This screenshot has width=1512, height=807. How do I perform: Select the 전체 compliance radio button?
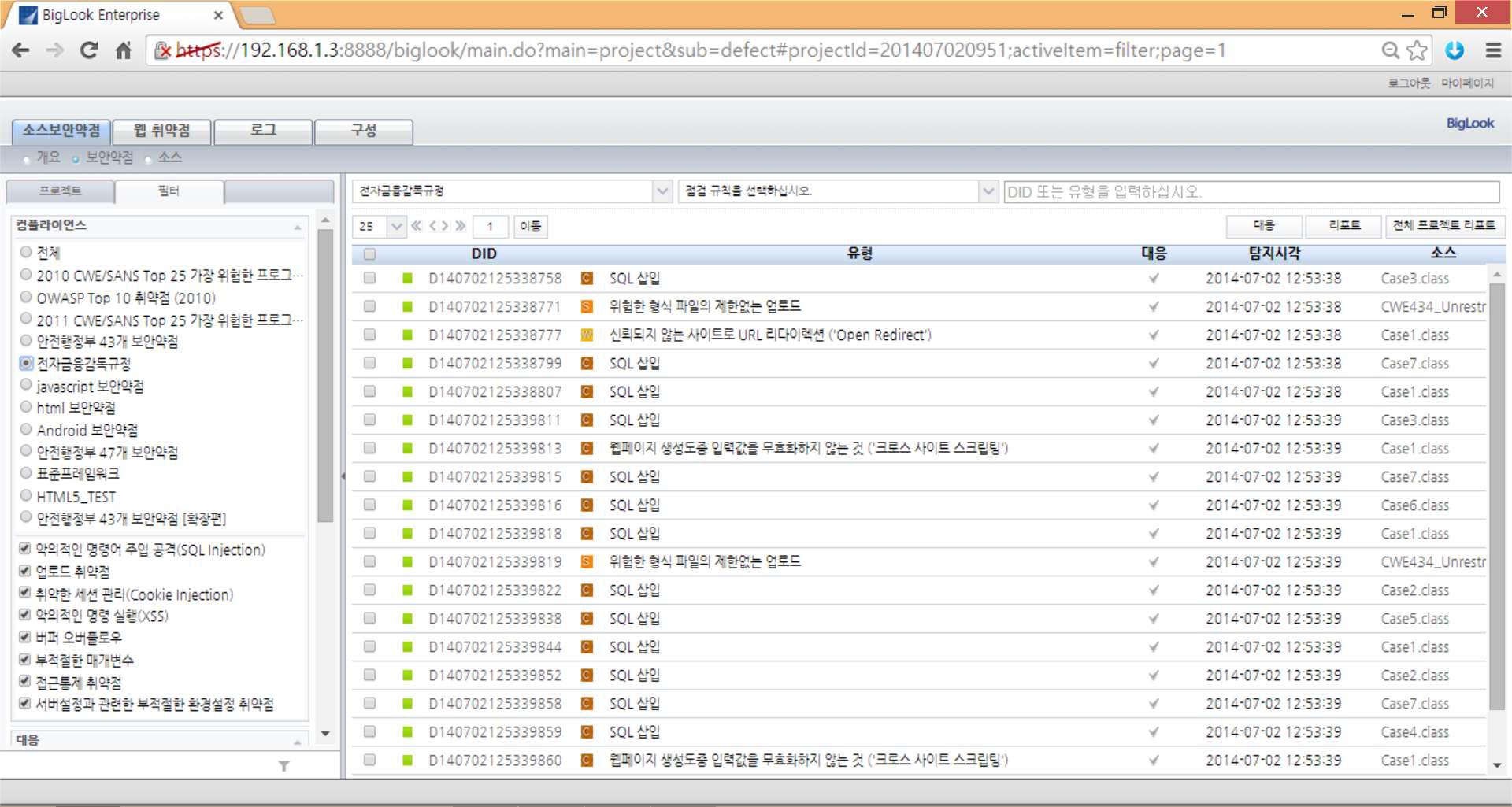point(26,252)
